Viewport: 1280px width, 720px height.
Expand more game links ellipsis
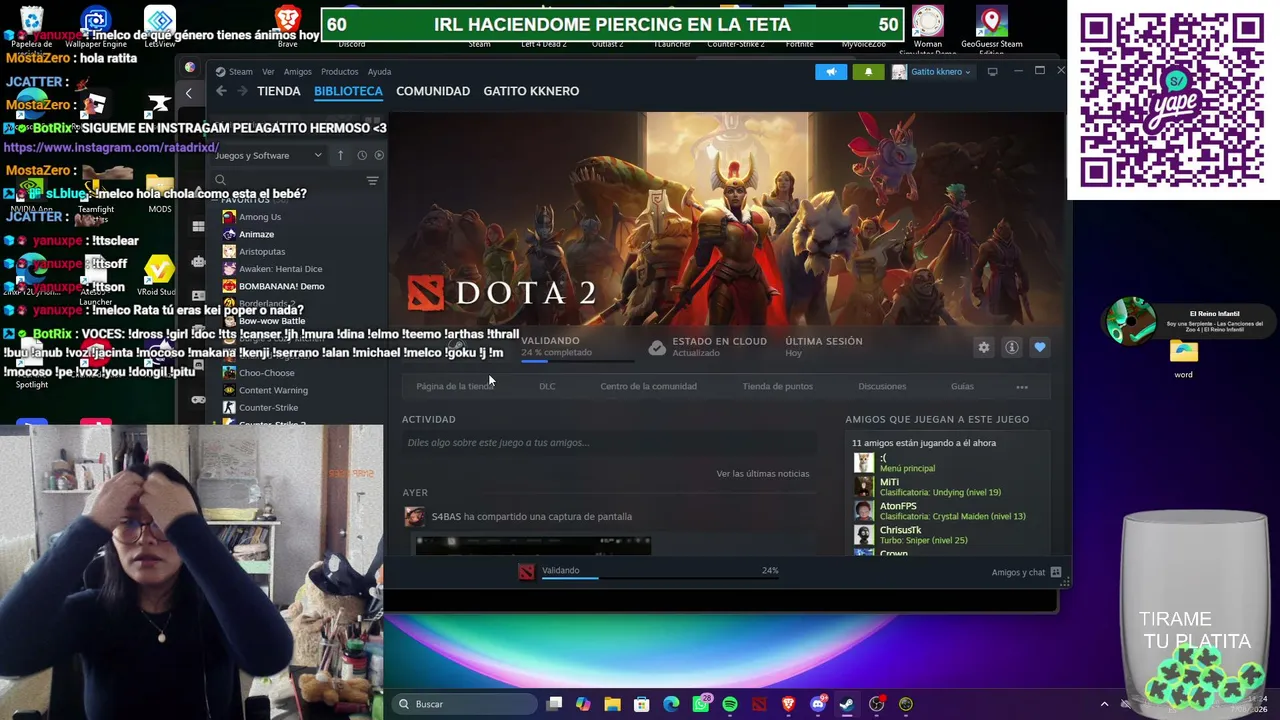(1022, 386)
